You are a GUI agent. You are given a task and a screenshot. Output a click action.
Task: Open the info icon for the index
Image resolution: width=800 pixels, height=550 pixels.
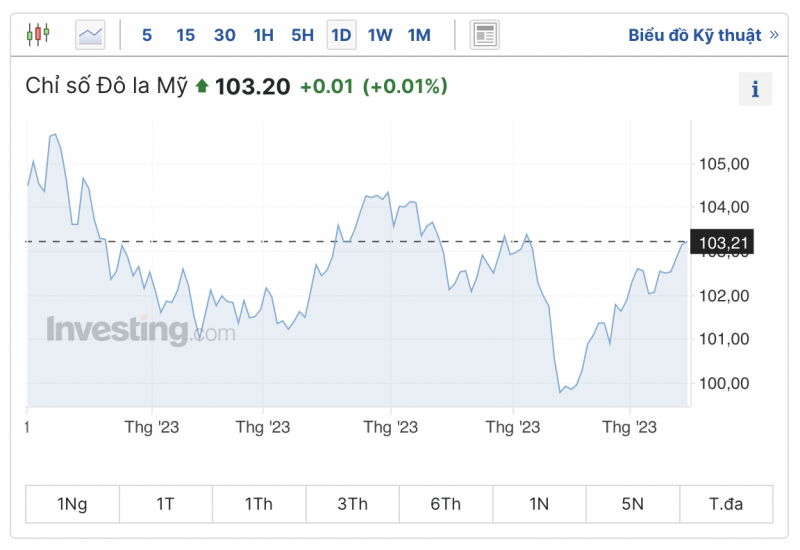click(755, 89)
